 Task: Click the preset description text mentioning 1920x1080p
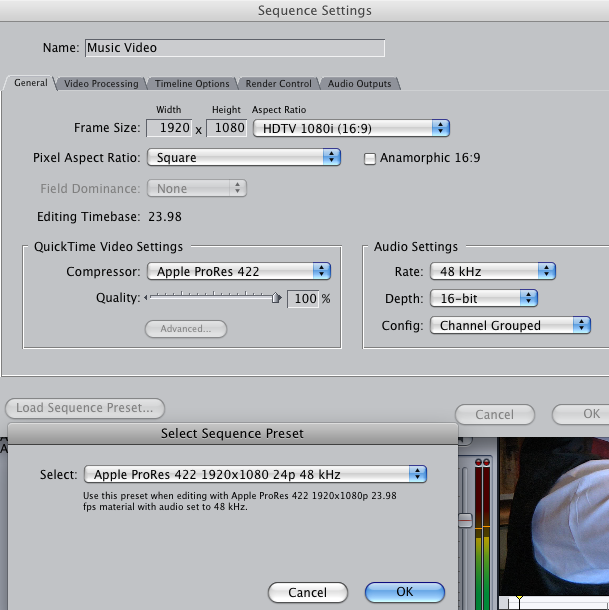tap(240, 501)
